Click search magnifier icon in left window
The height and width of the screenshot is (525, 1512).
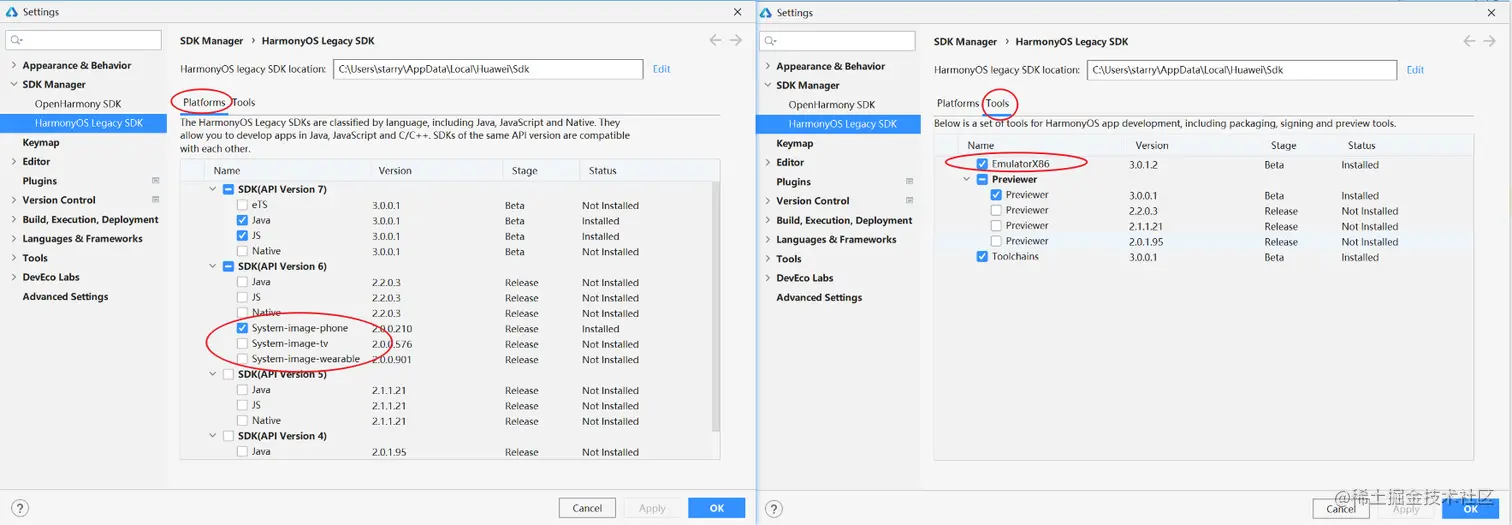(x=17, y=40)
